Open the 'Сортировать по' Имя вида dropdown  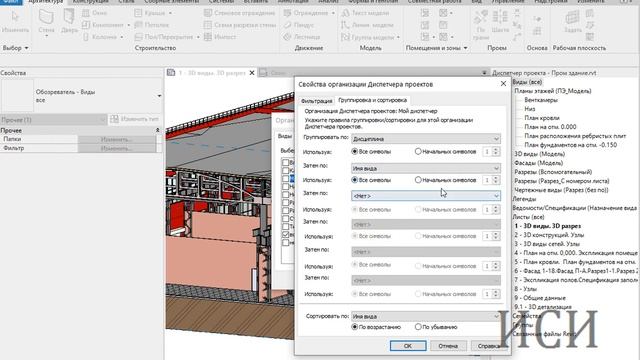426,316
